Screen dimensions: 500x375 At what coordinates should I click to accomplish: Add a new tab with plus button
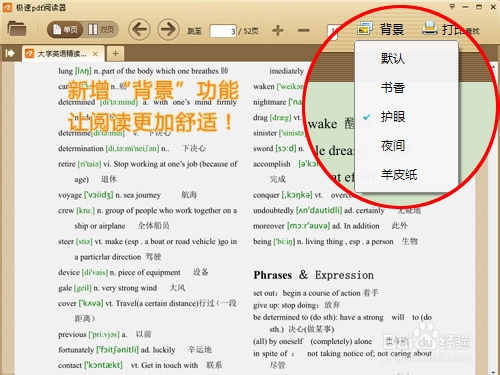click(x=115, y=53)
